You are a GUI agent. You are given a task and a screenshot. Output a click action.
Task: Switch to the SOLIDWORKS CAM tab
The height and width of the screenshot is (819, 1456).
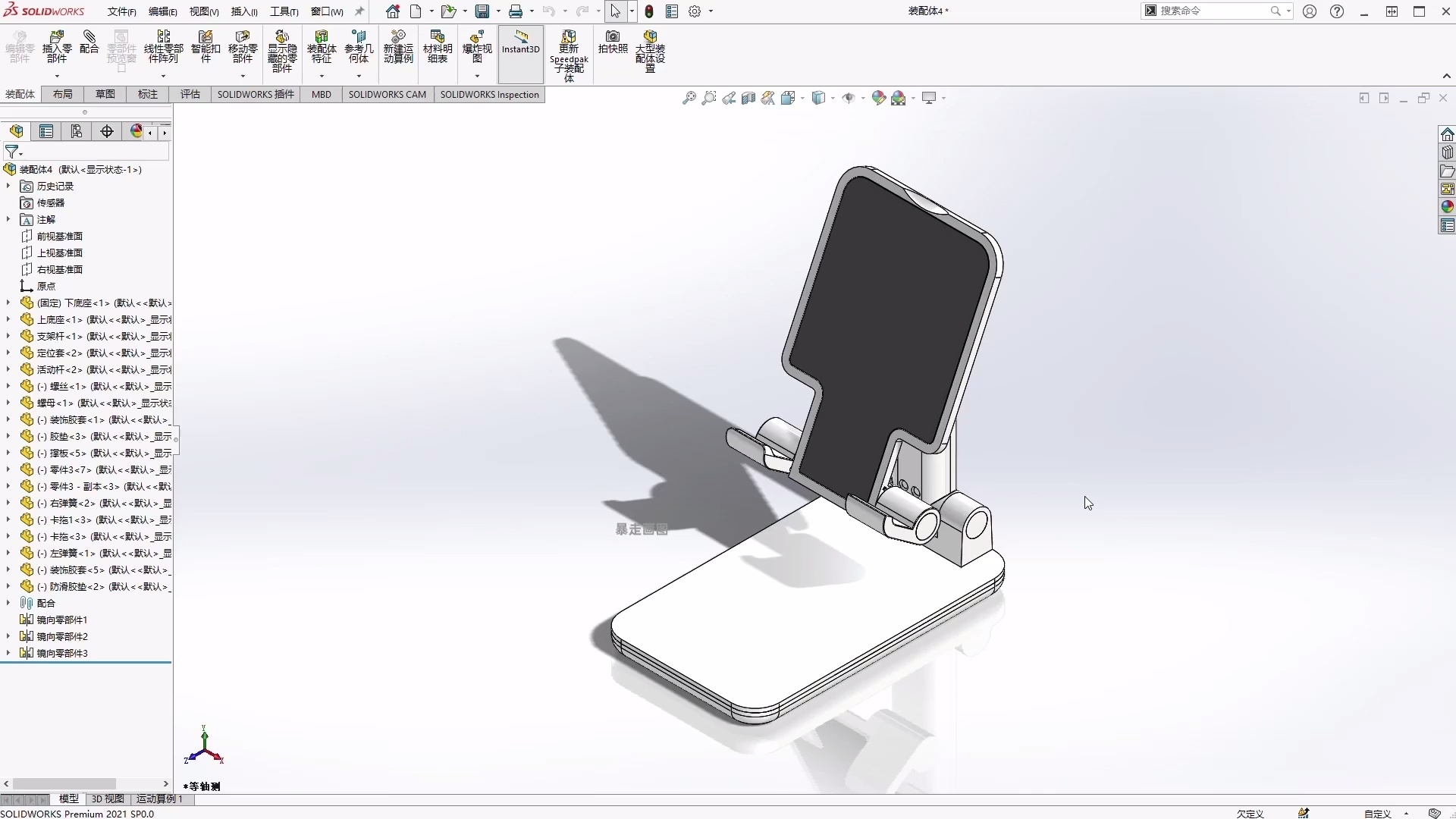pos(388,94)
